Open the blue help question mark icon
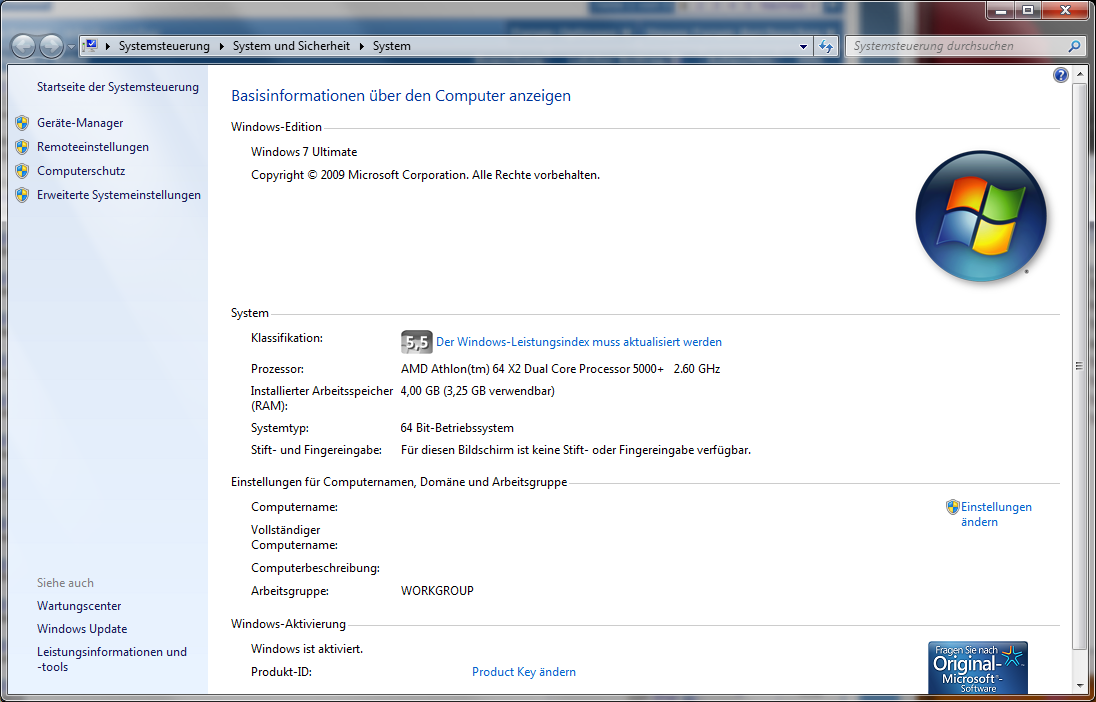1096x702 pixels. click(1060, 76)
